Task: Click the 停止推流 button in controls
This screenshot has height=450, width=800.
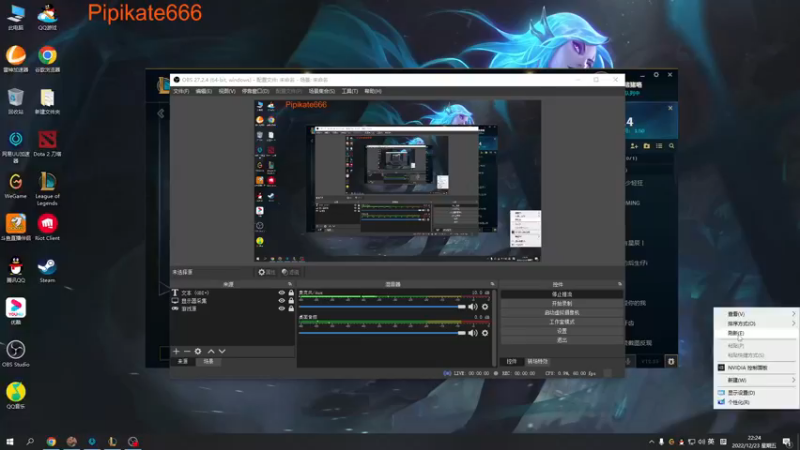Action: tap(562, 294)
